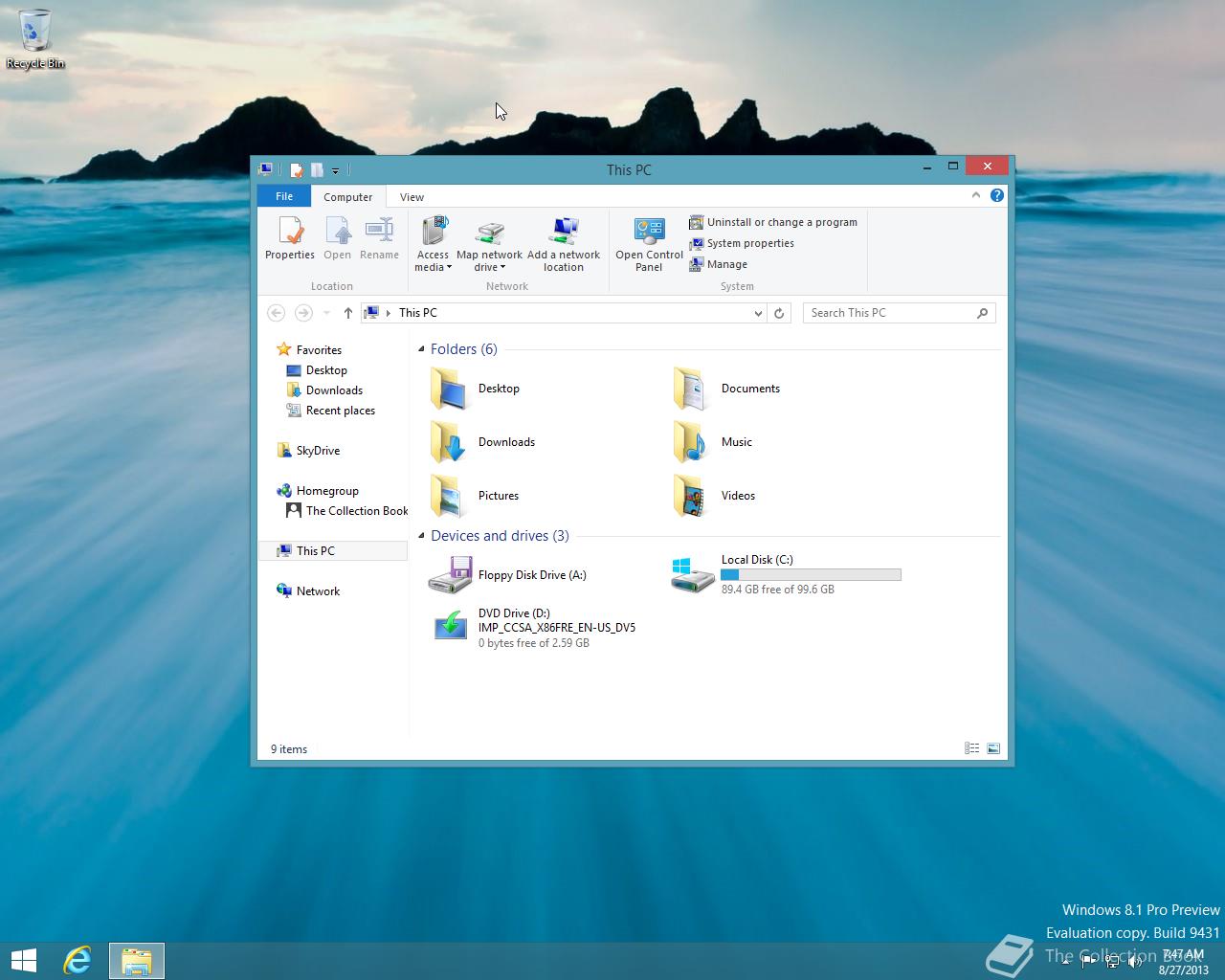Viewport: 1225px width, 980px height.
Task: Select Homegroup in the navigation pane
Action: tap(327, 491)
